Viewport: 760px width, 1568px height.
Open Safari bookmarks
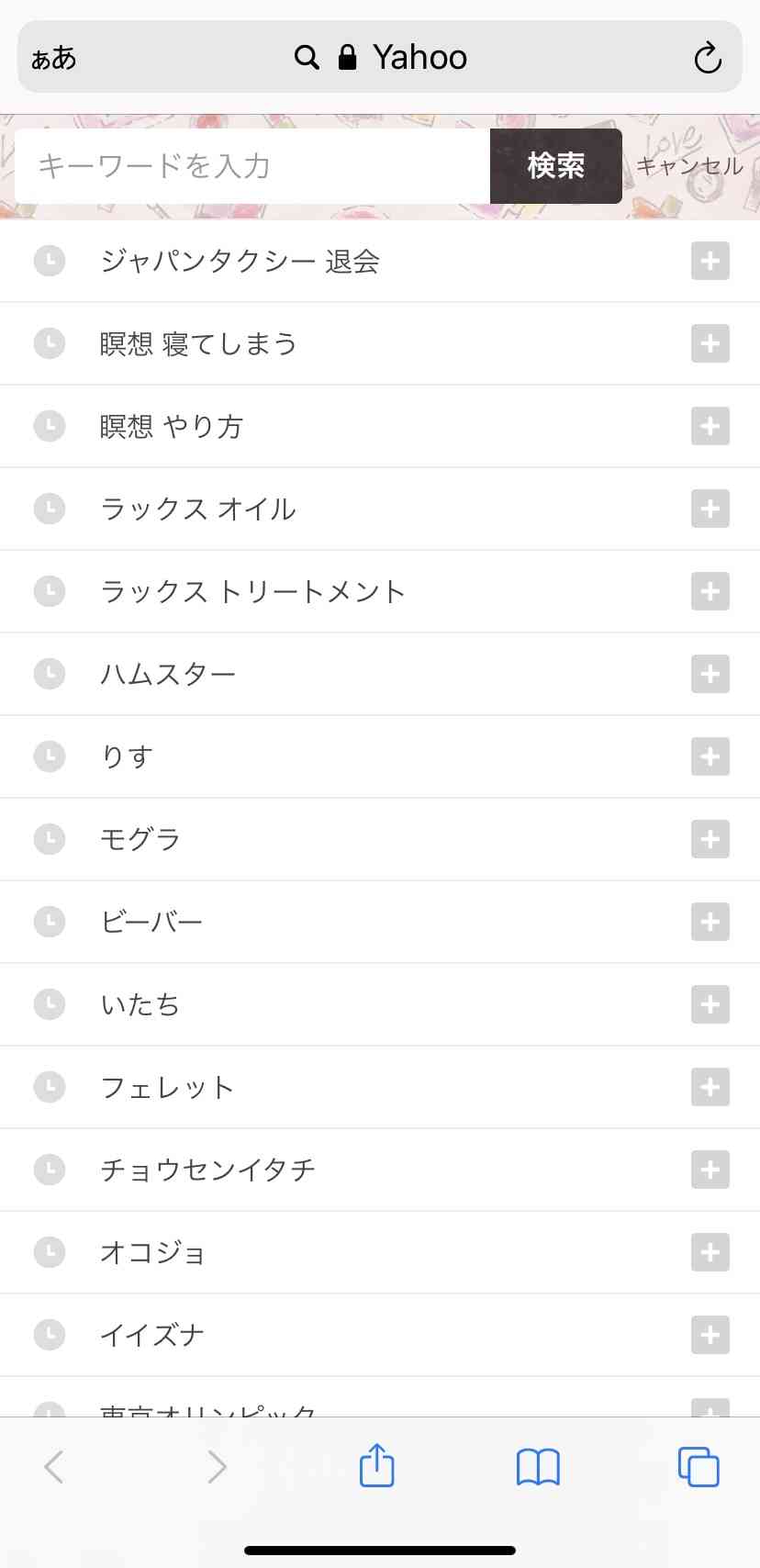pyautogui.click(x=538, y=1466)
